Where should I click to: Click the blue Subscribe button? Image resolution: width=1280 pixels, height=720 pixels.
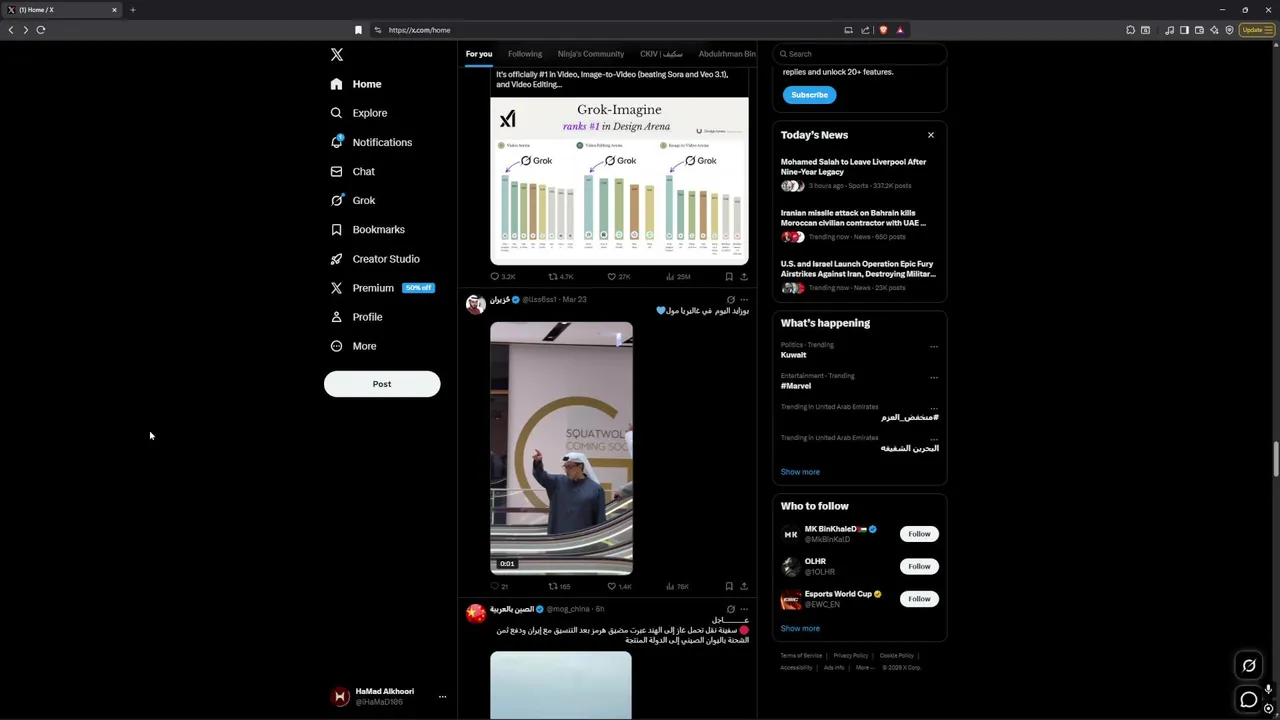(809, 95)
